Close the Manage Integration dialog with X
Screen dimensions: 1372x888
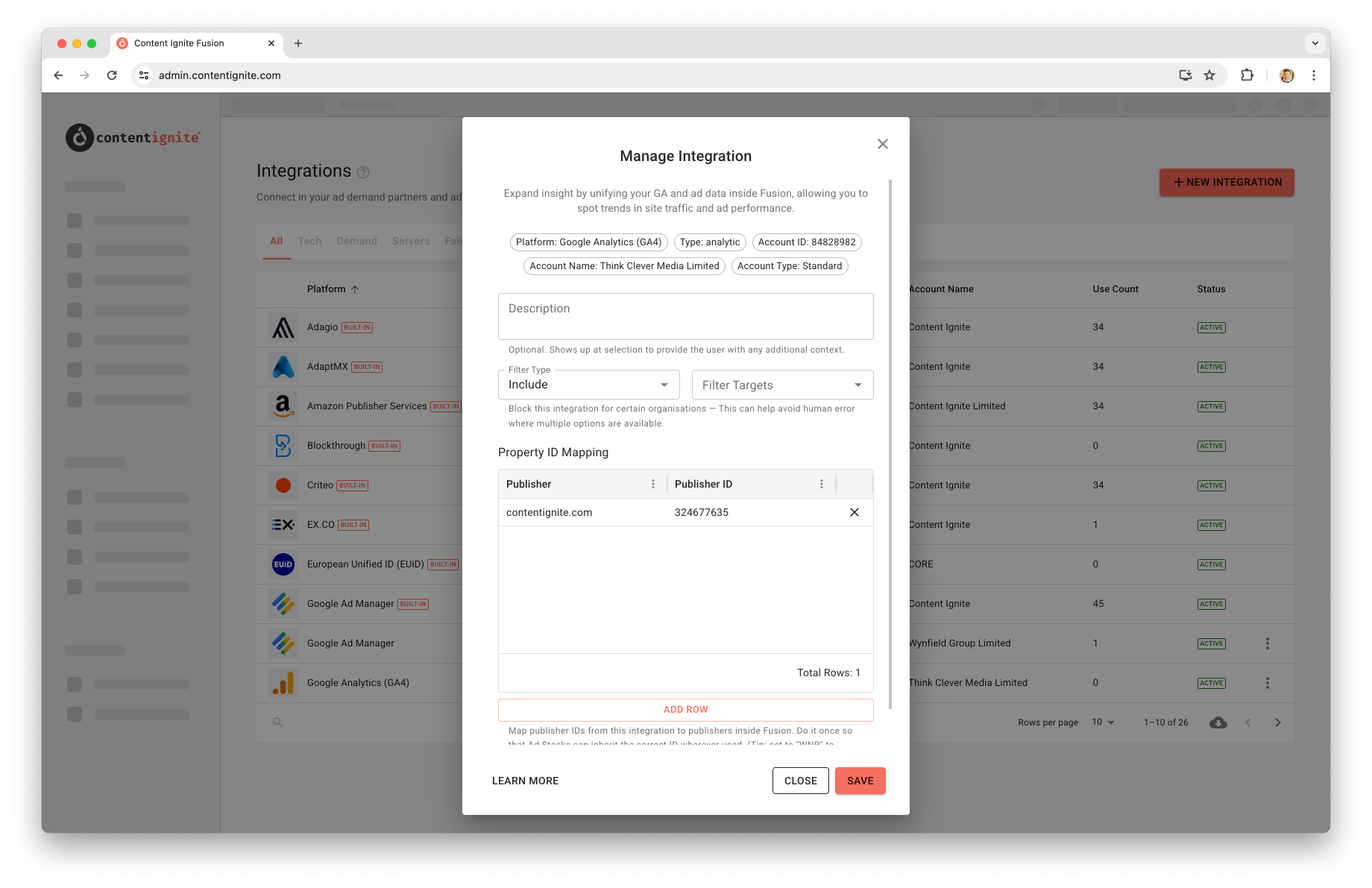coord(883,144)
